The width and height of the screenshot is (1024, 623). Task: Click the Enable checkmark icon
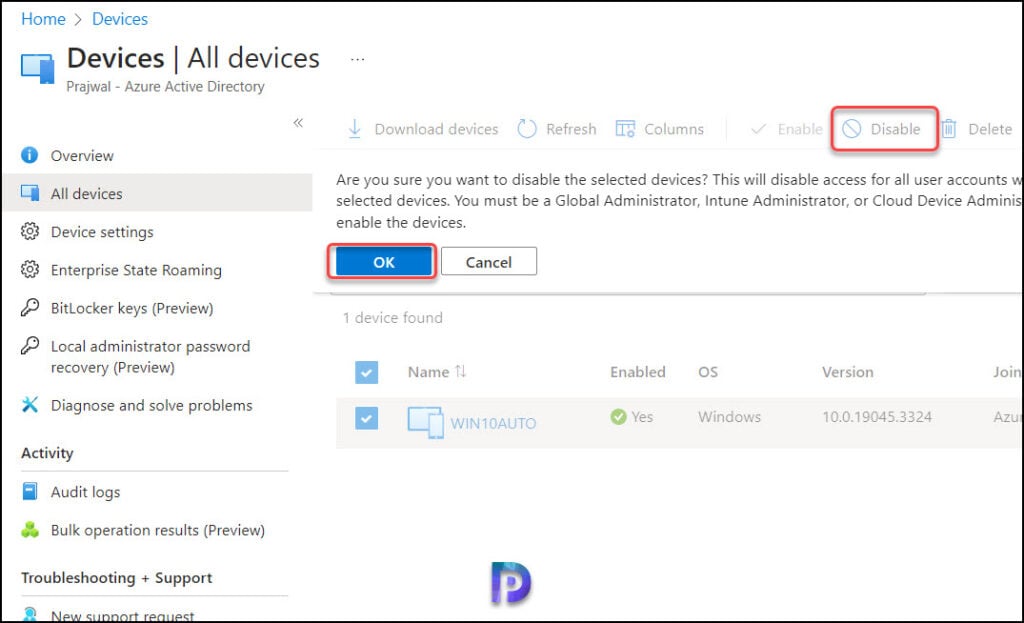pyautogui.click(x=758, y=129)
